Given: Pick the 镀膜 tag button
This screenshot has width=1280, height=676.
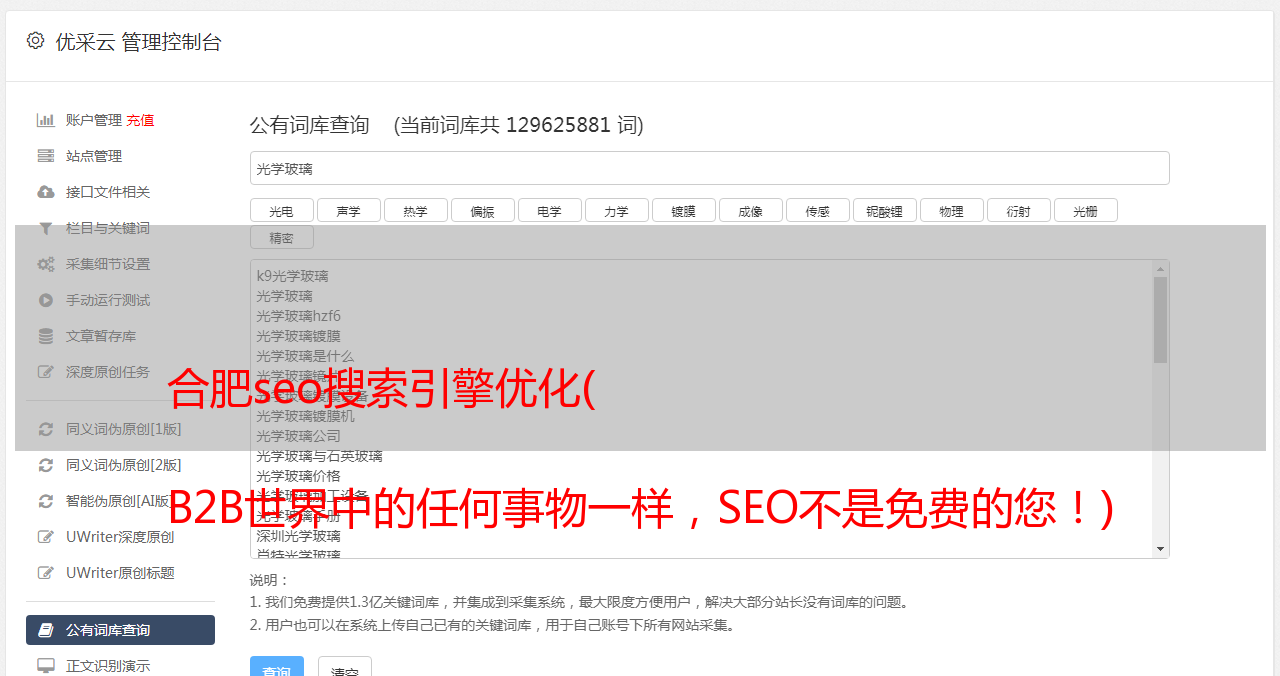Looking at the screenshot, I should coord(683,210).
